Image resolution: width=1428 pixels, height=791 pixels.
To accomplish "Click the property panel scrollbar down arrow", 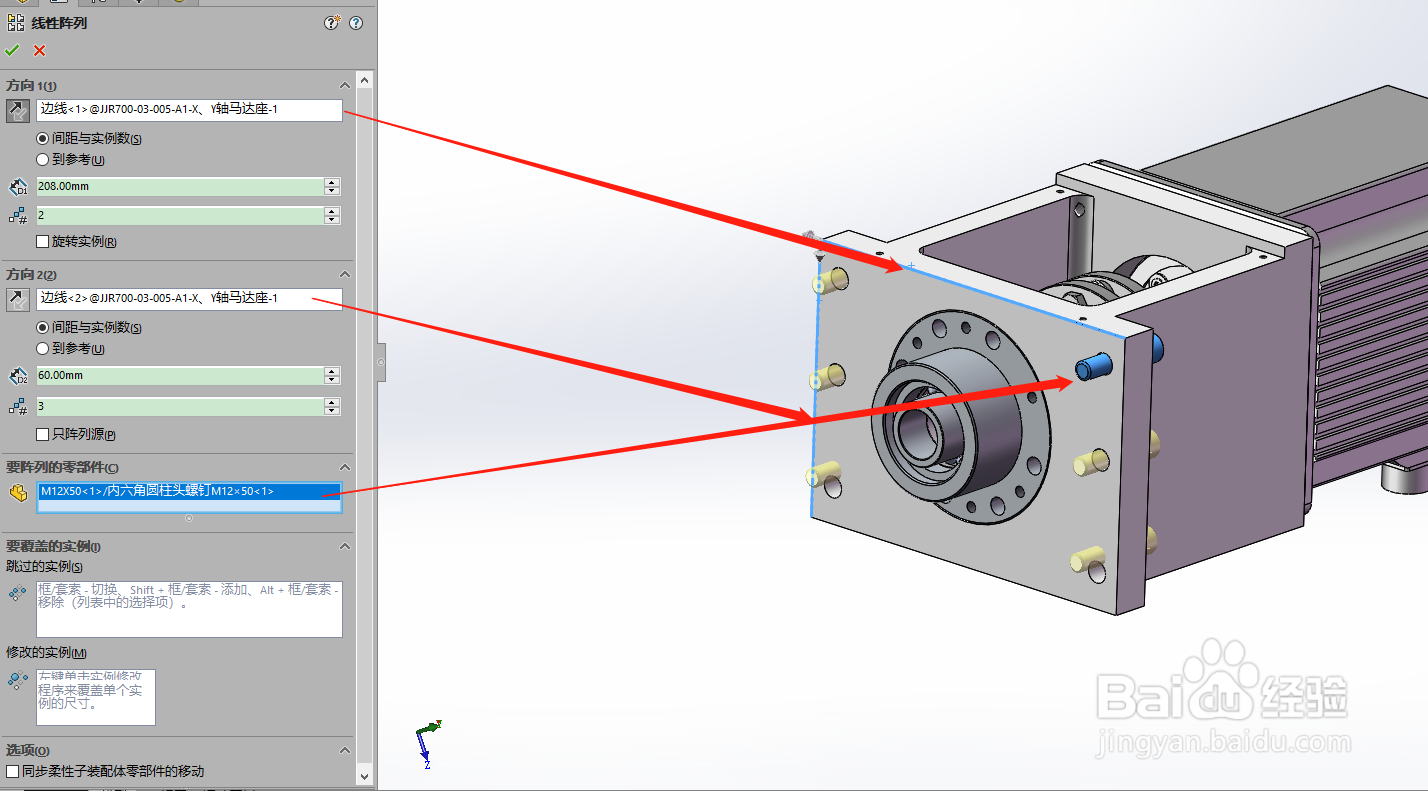I will pos(364,776).
